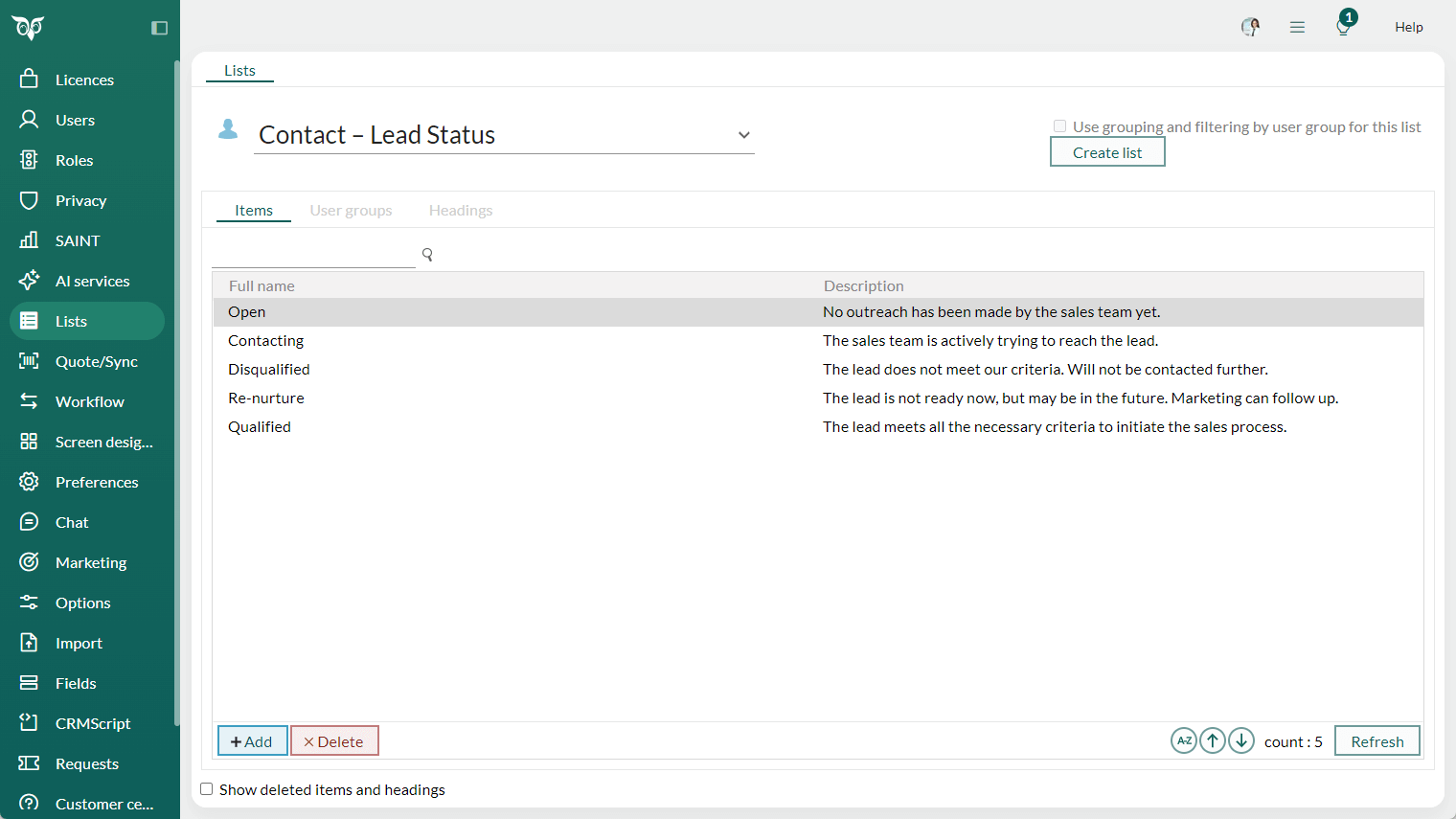Enable grouping and filtering by user group
Image resolution: width=1456 pixels, height=819 pixels.
point(1059,125)
